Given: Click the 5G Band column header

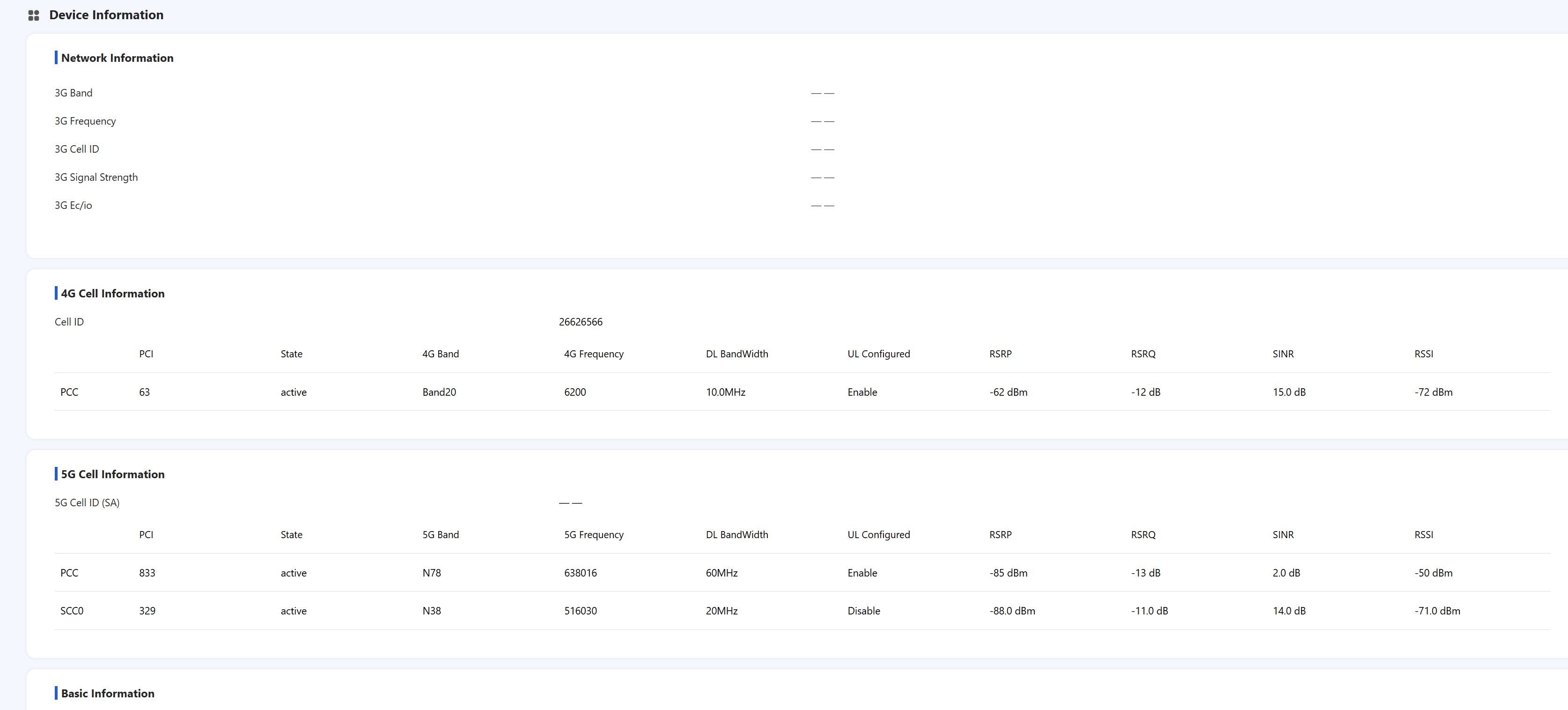Looking at the screenshot, I should pos(440,535).
